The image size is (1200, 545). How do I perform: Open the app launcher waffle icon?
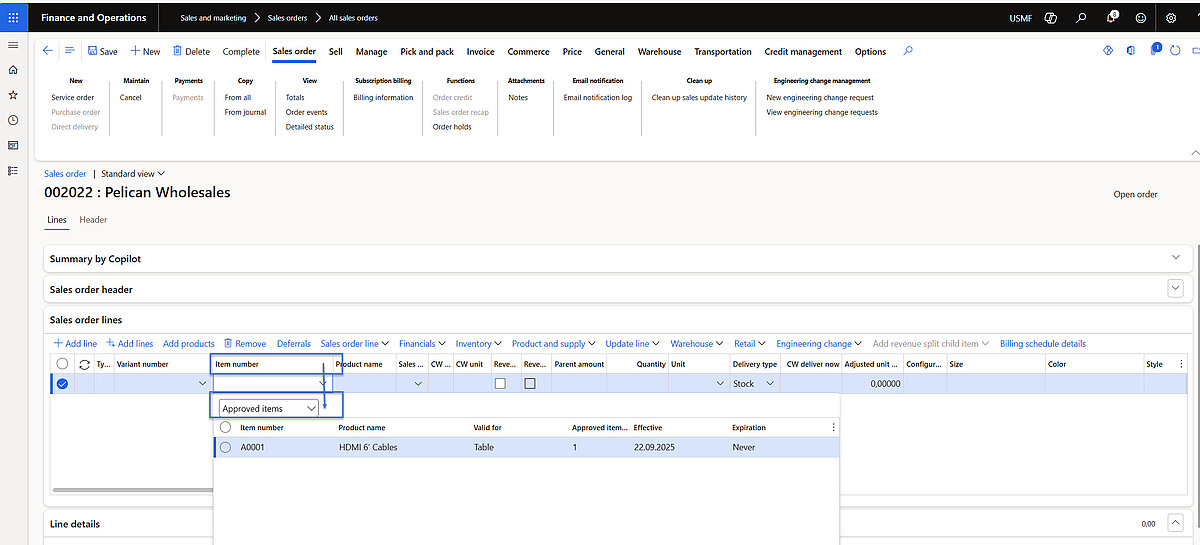pos(13,17)
